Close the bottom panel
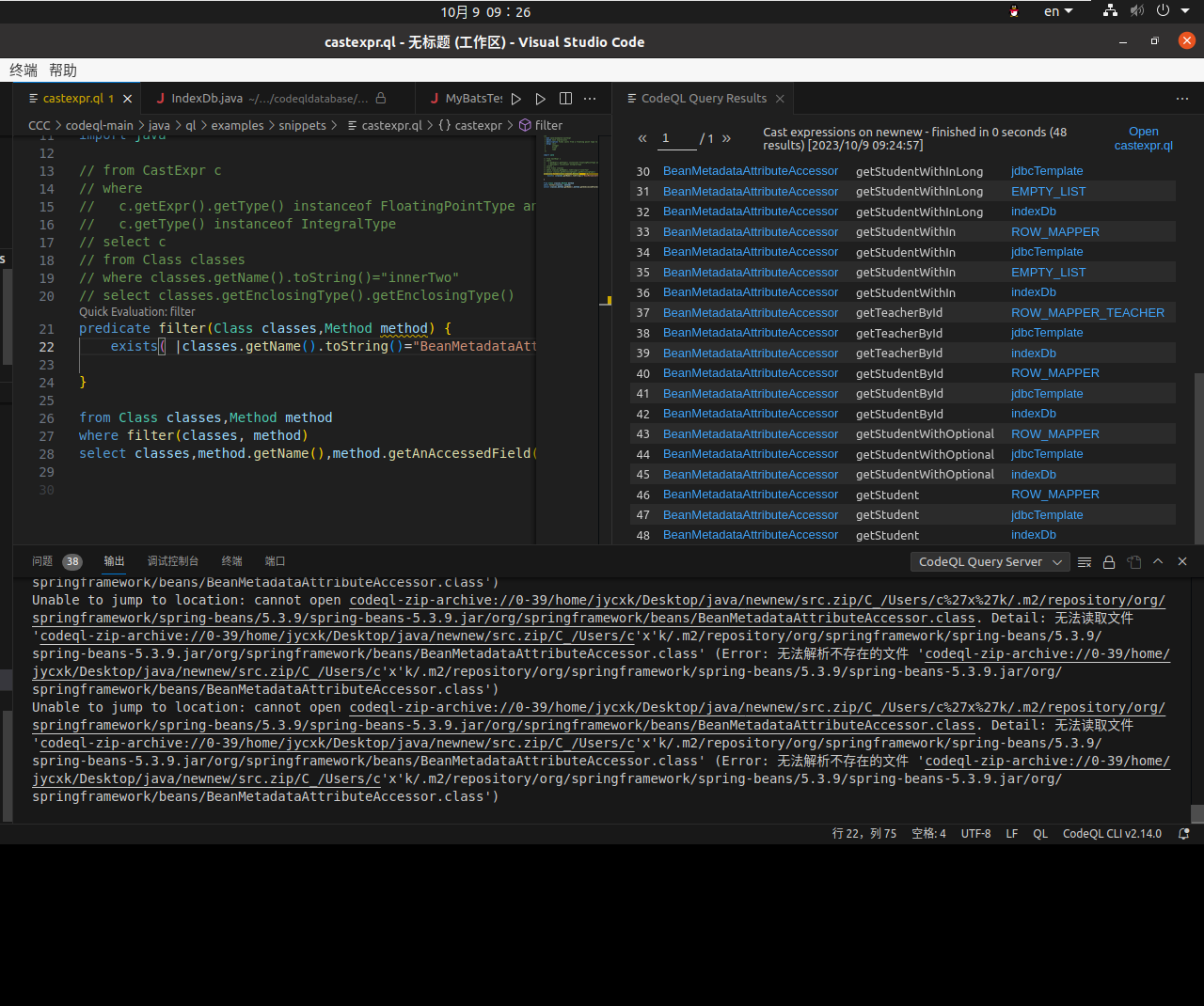This screenshot has width=1204, height=1006. (x=1182, y=561)
